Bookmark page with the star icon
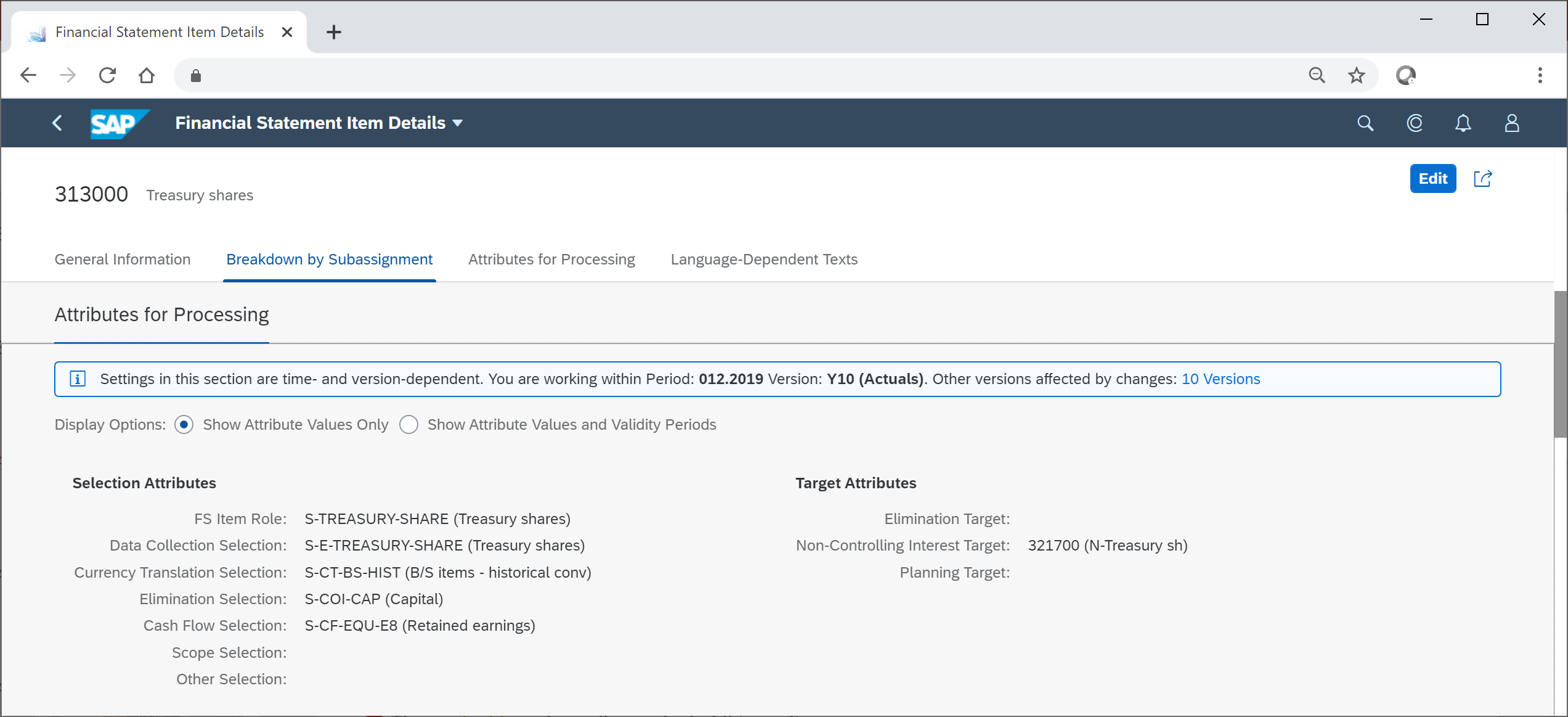 point(1356,75)
